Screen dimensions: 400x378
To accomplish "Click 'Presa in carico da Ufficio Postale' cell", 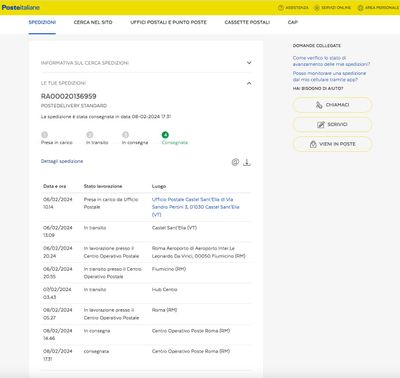I will 111,203.
